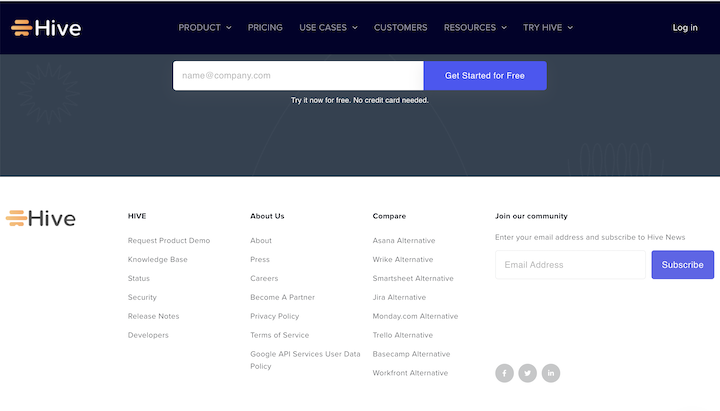Open Terms of Service link

click(280, 335)
